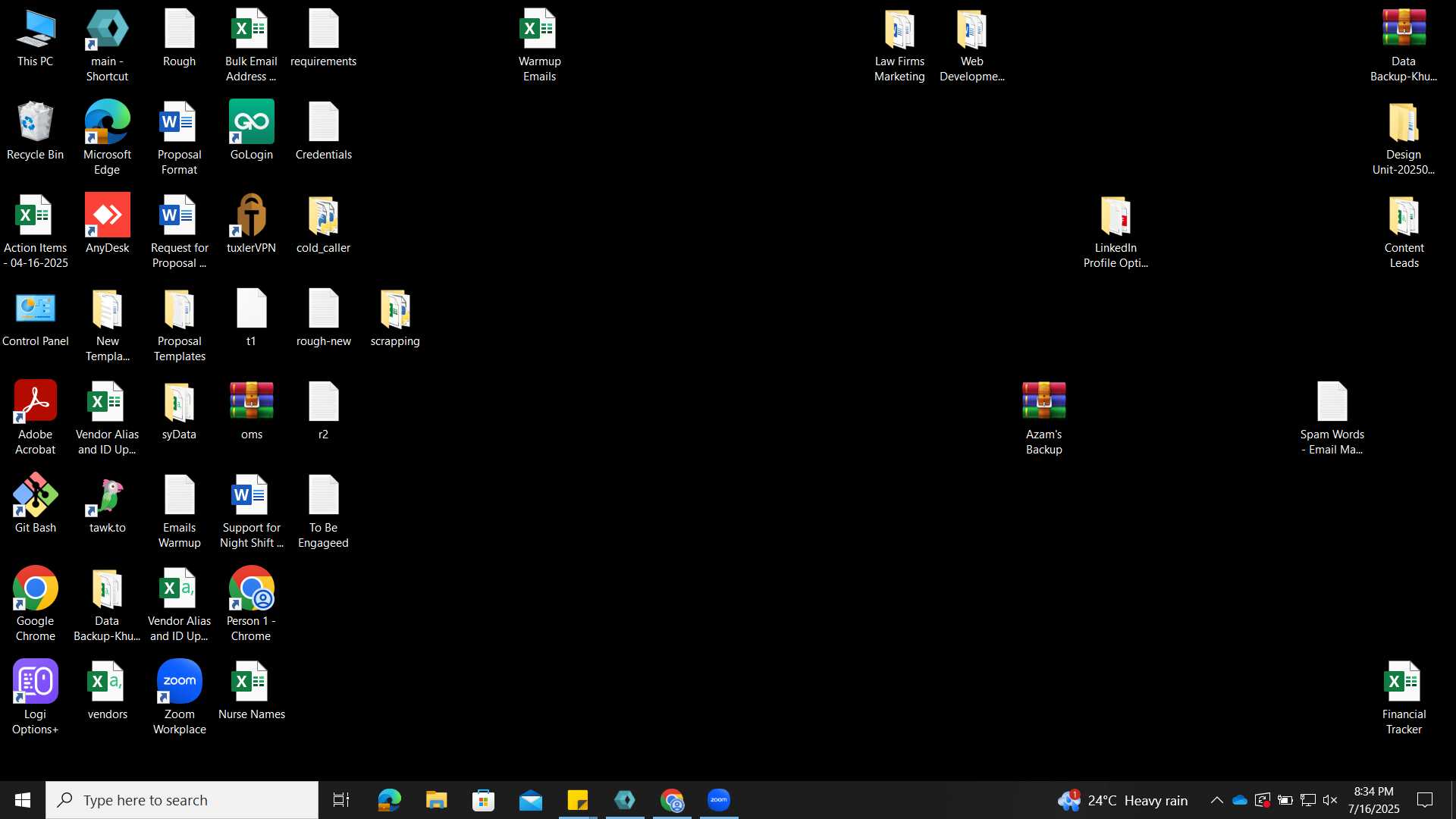Open the notification center
Image resolution: width=1456 pixels, height=819 pixels.
coord(1425,800)
